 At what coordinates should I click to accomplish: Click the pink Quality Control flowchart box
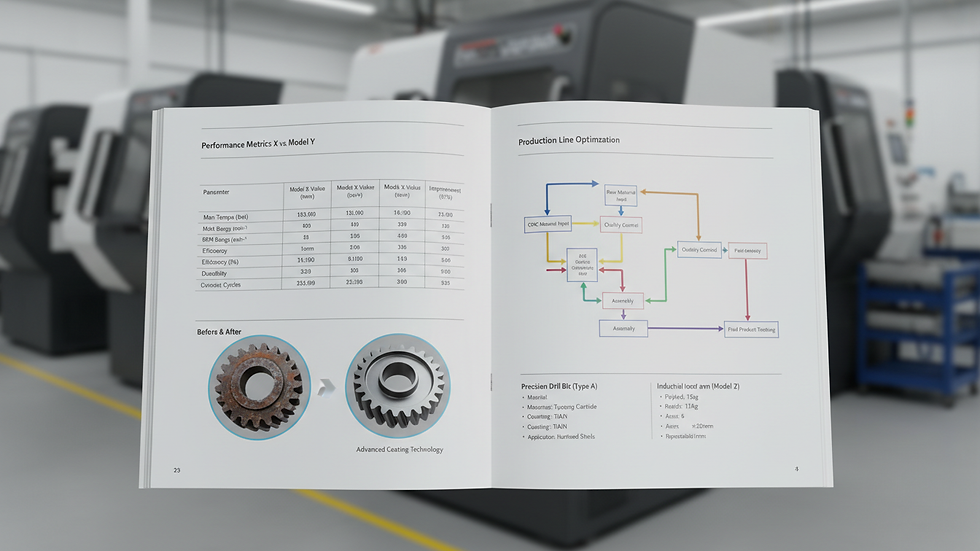tap(621, 225)
